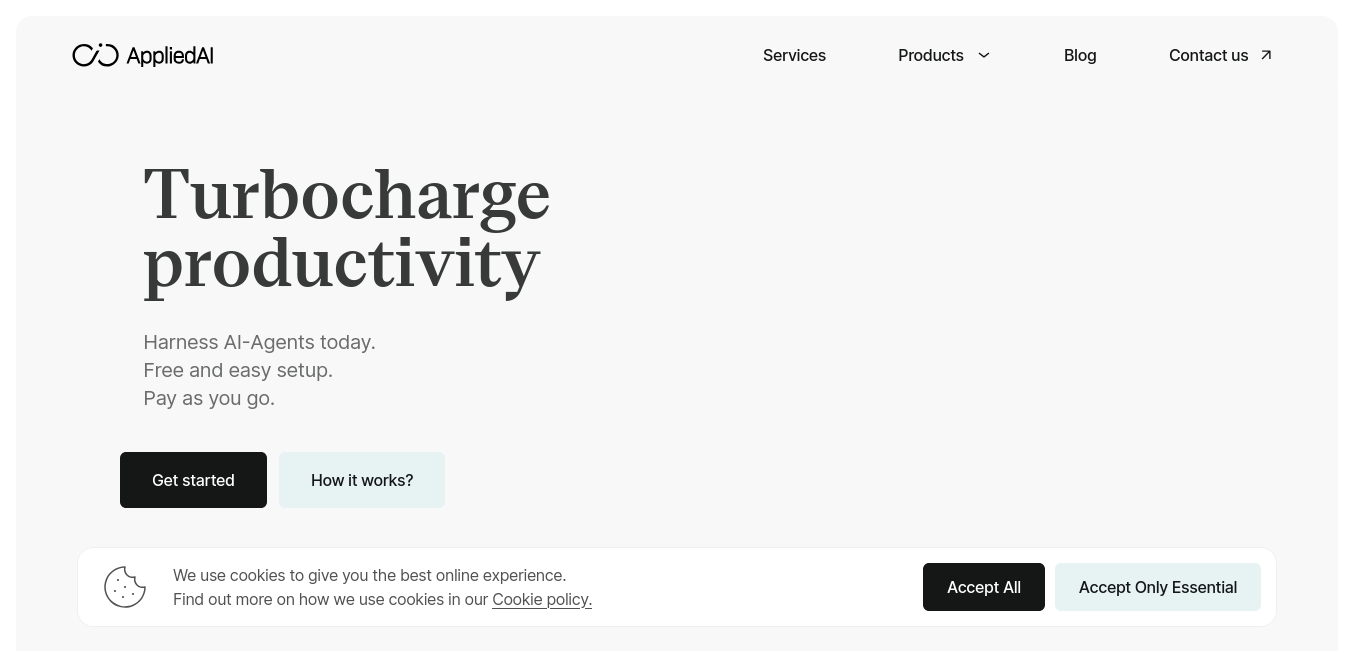Viewport: 1366px width, 651px height.
Task: Open the Cookie policy link
Action: (x=542, y=599)
